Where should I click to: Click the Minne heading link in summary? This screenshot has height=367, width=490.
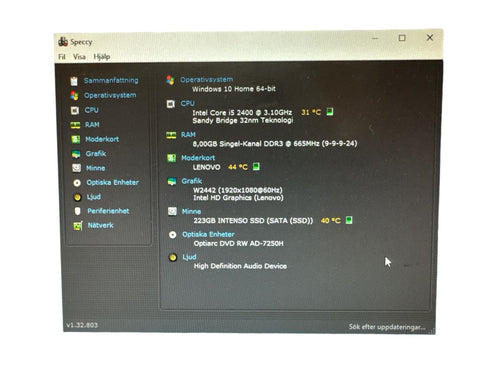(x=191, y=211)
